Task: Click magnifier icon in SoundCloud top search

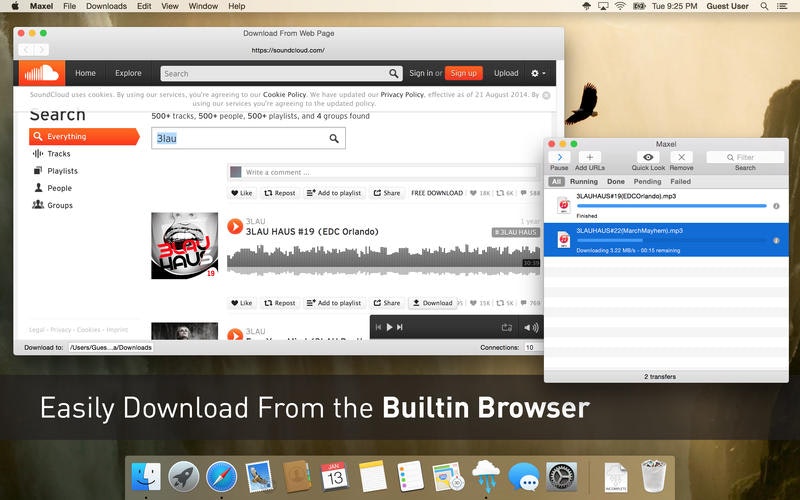Action: click(x=393, y=73)
